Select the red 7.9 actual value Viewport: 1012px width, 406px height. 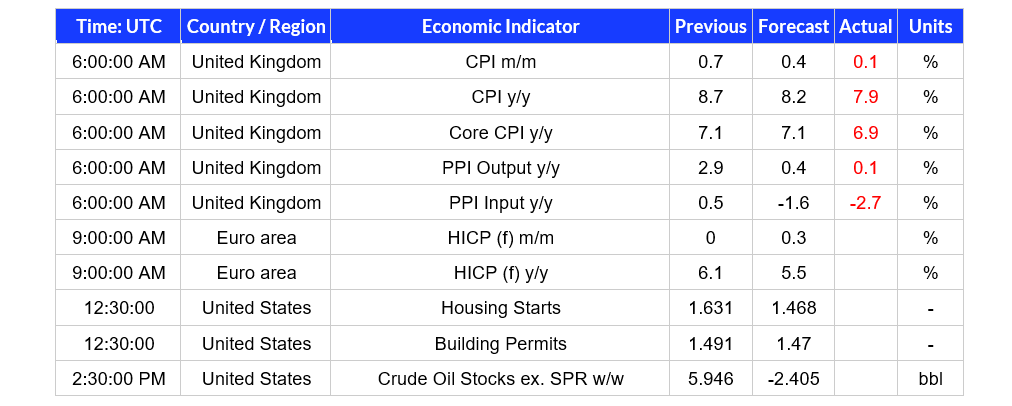(x=865, y=97)
